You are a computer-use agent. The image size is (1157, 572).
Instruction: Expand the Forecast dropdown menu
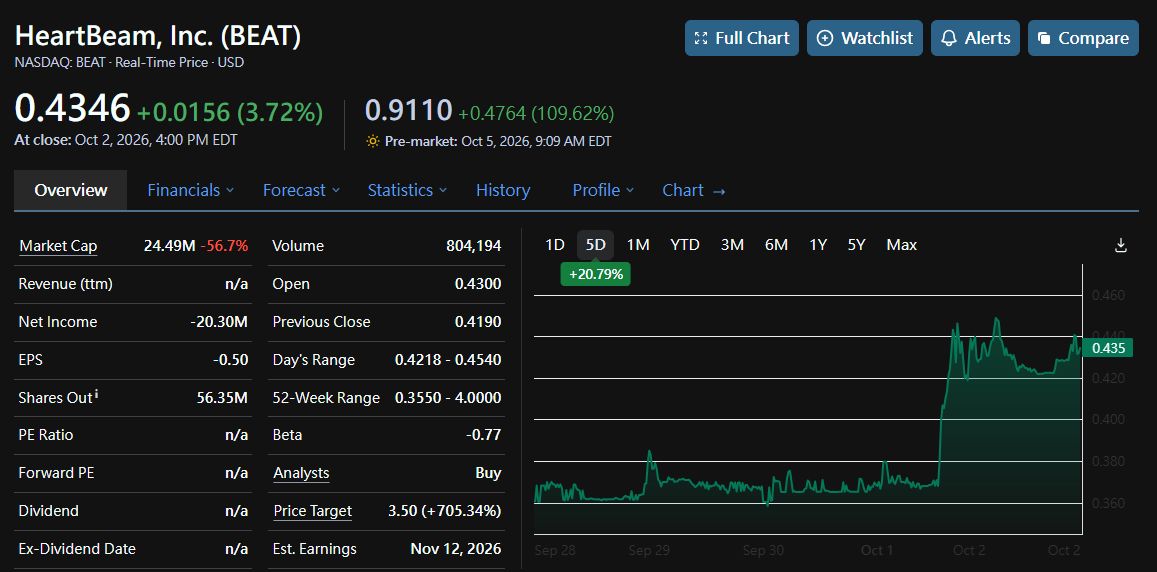pos(301,190)
